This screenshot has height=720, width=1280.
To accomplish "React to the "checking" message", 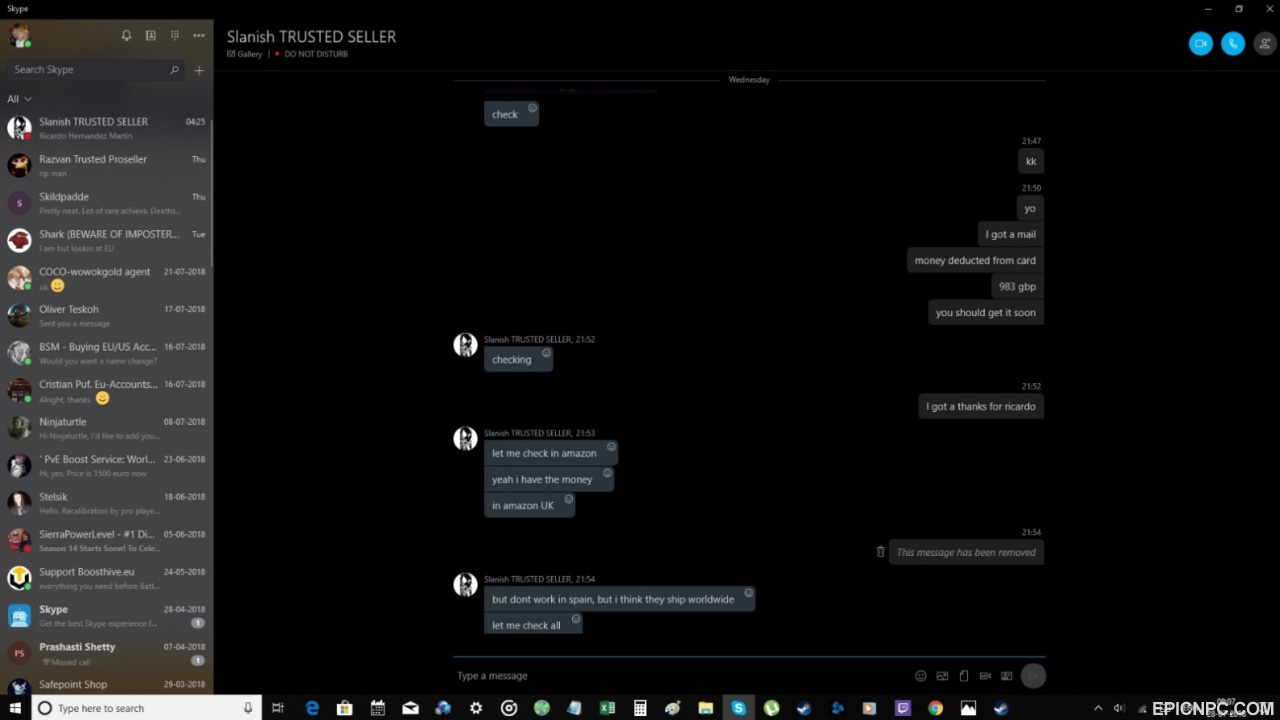I will point(546,353).
